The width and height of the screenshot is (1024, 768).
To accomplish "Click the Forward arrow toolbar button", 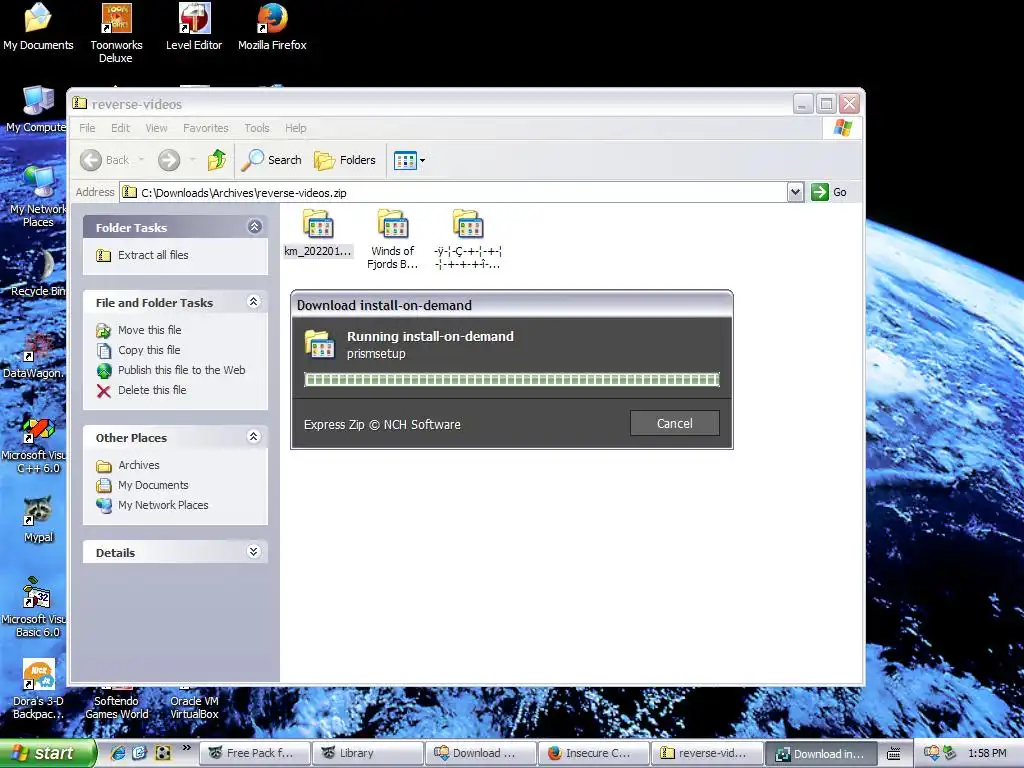I will tap(168, 160).
